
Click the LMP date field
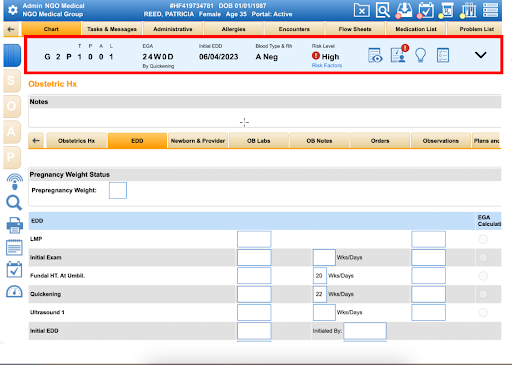point(254,239)
